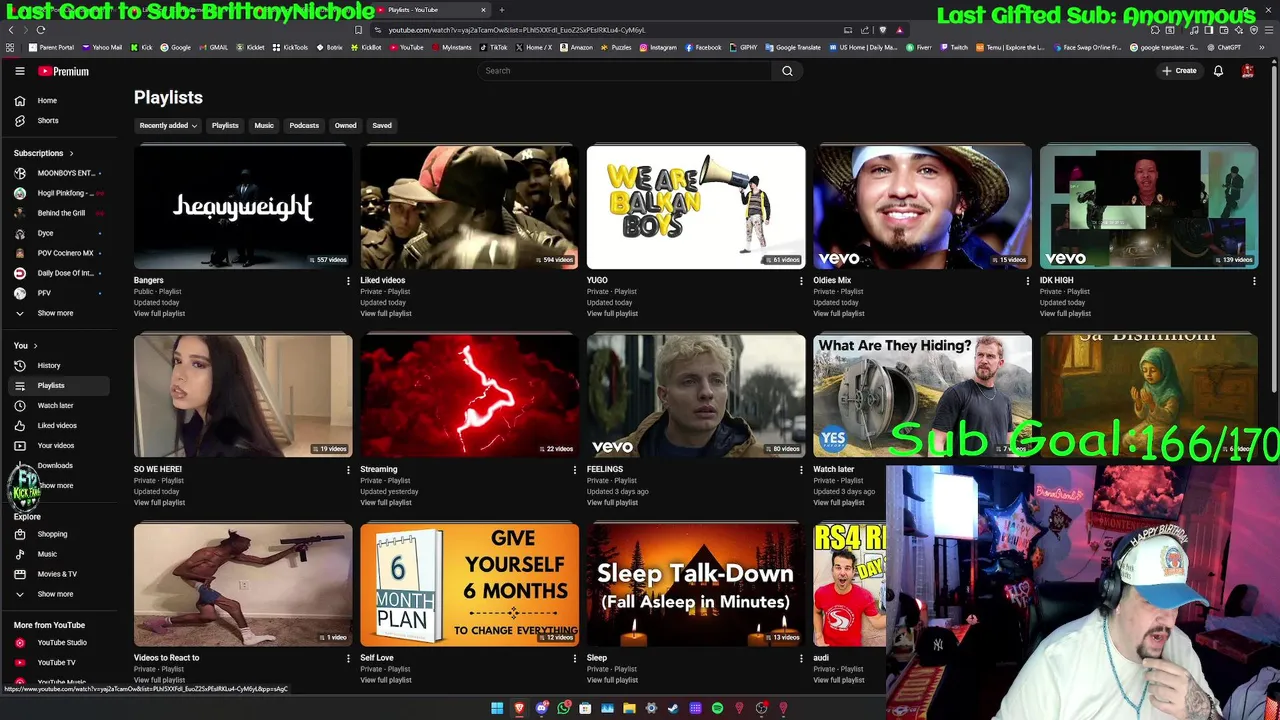The height and width of the screenshot is (720, 1280).
Task: Select the Podcasts filter chip
Action: [x=304, y=126]
